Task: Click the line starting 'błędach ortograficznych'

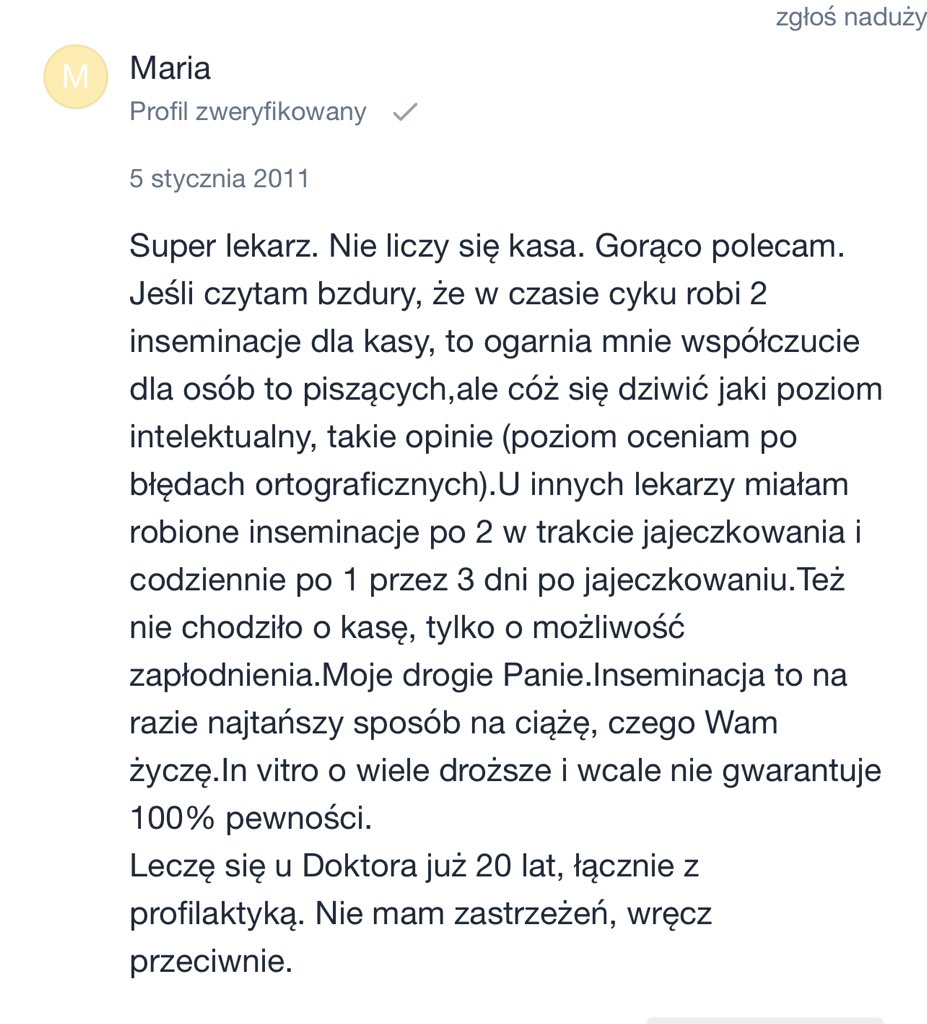Action: pyautogui.click(x=489, y=485)
